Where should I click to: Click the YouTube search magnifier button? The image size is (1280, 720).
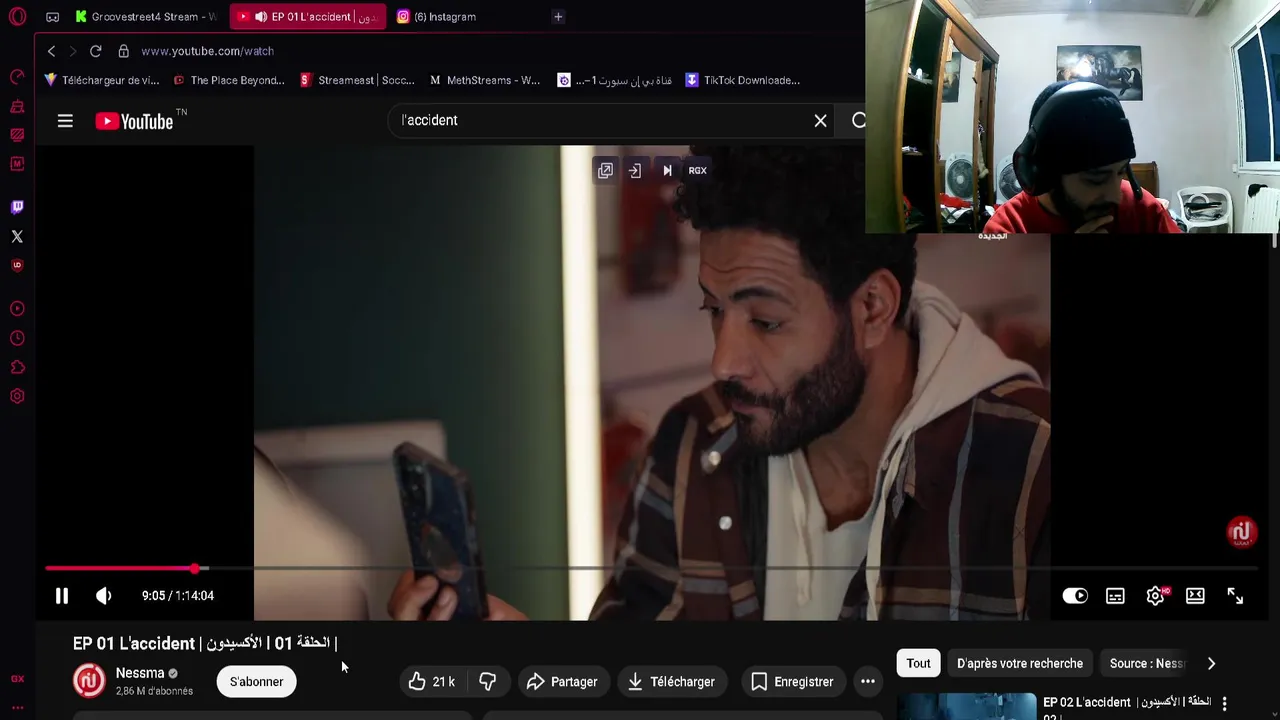[x=858, y=121]
